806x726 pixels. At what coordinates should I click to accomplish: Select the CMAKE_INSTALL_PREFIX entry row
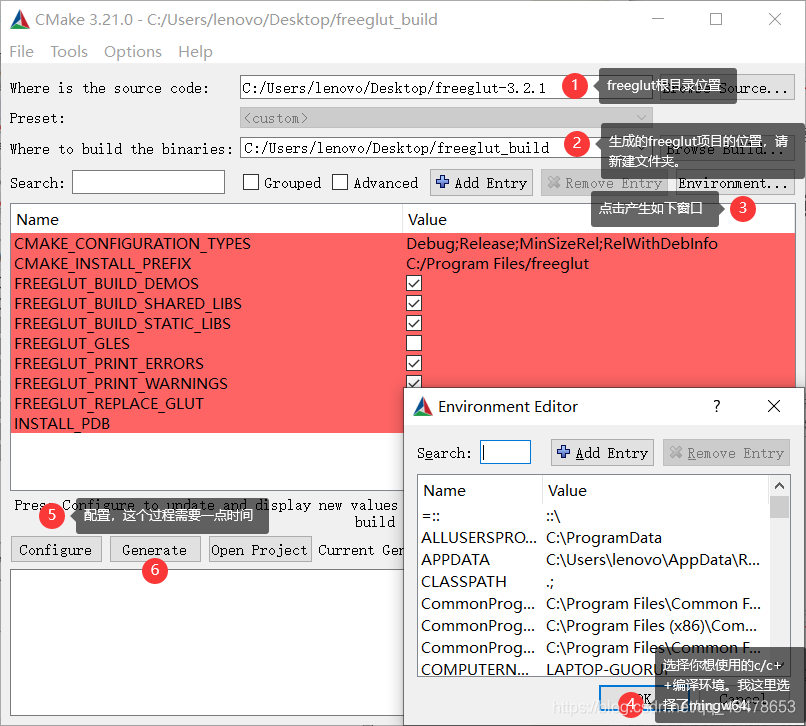[x=200, y=263]
